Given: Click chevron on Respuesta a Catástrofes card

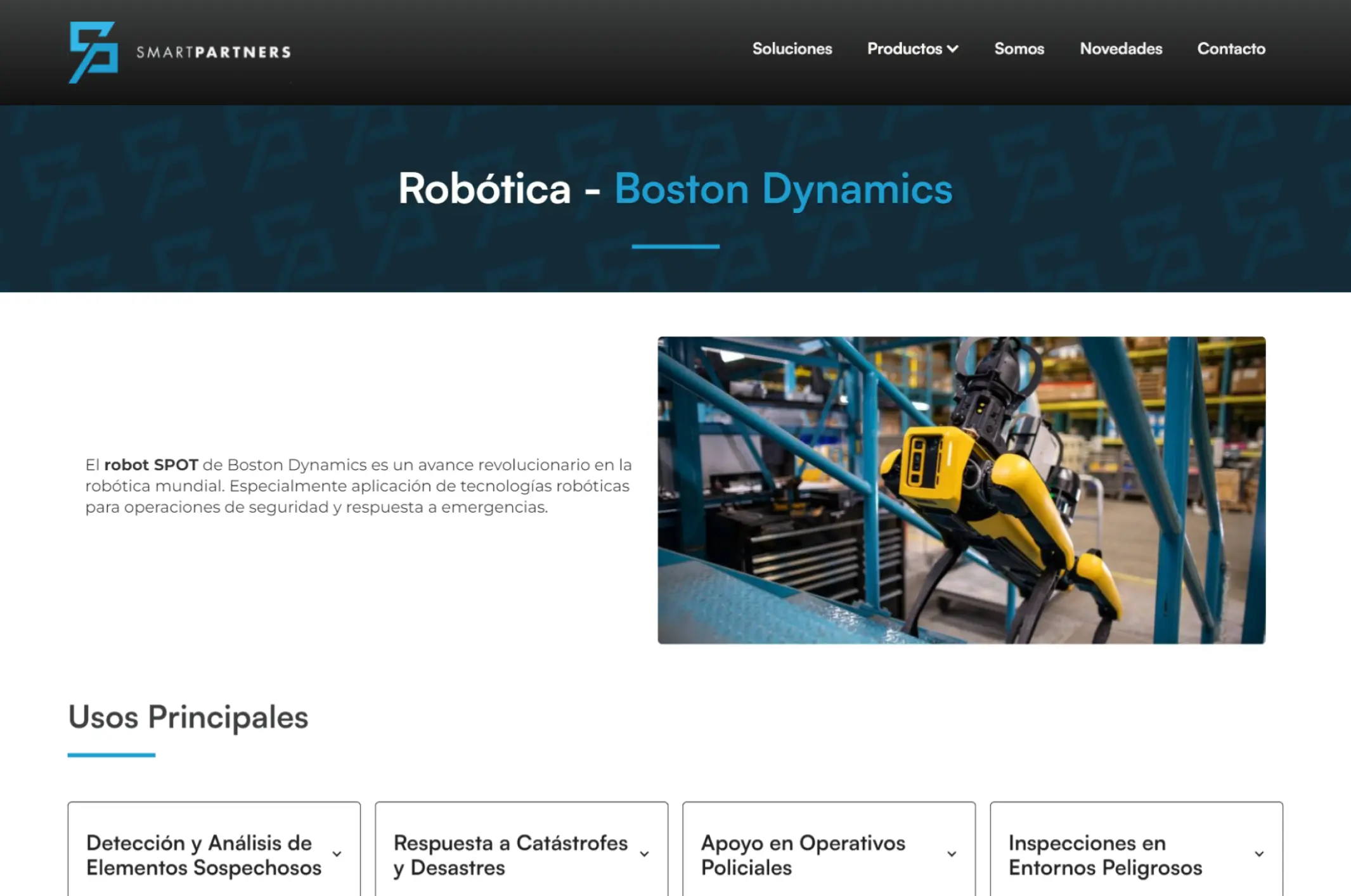Looking at the screenshot, I should tap(645, 854).
